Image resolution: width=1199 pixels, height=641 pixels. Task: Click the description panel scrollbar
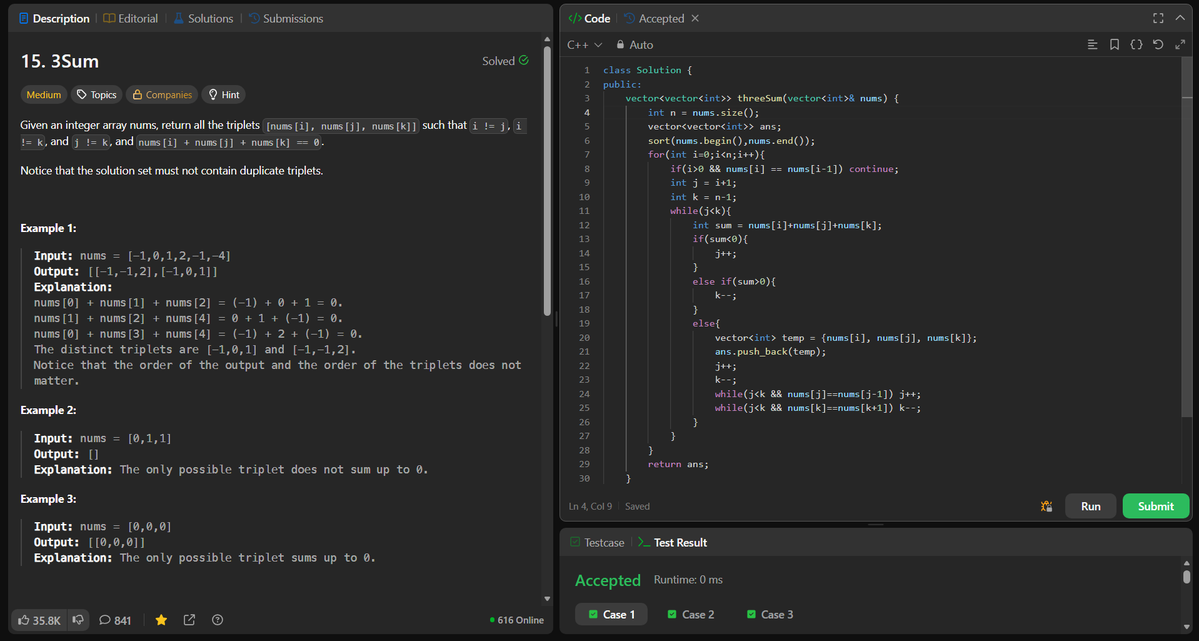coord(547,181)
